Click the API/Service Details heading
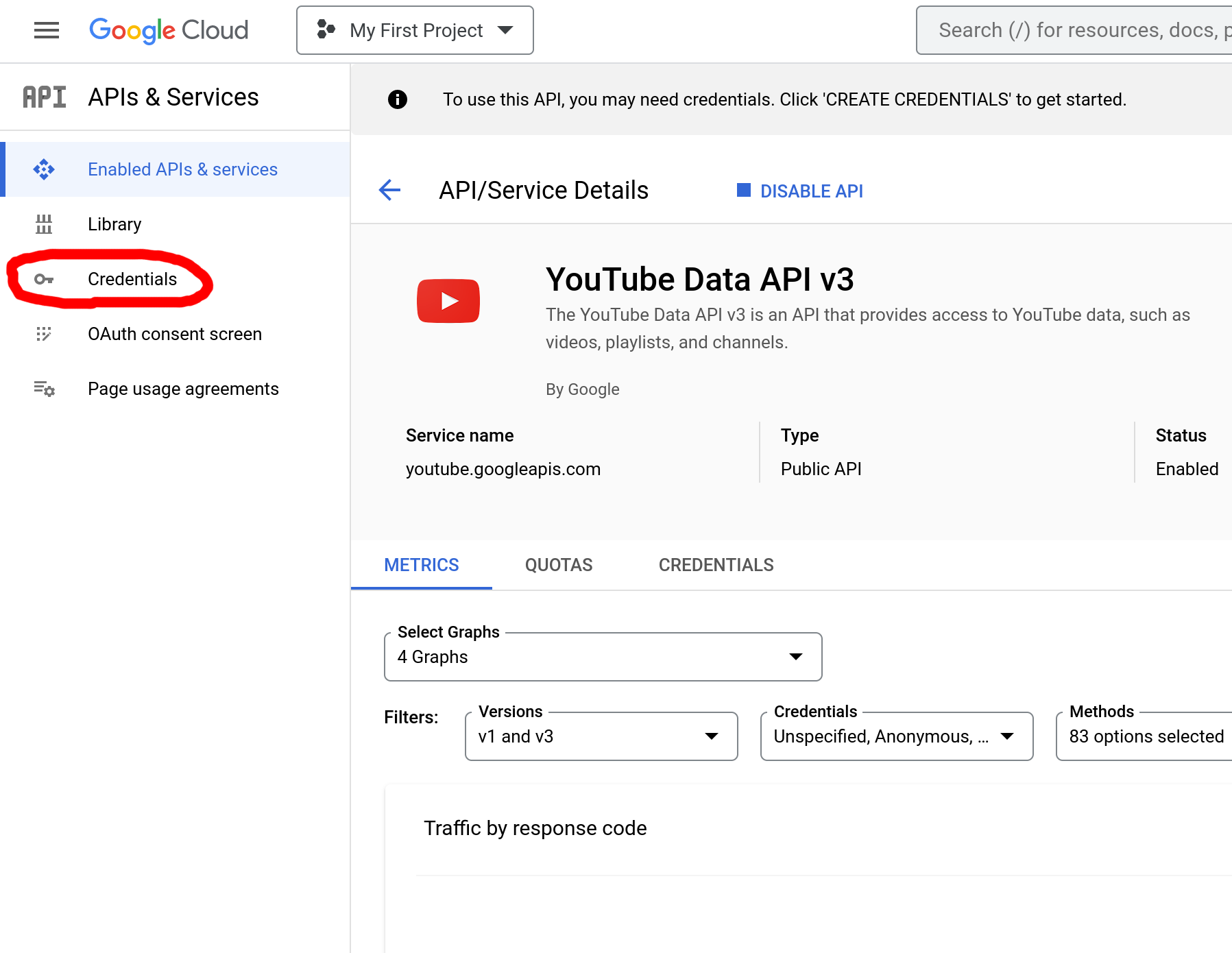The width and height of the screenshot is (1232, 953). coord(544,191)
